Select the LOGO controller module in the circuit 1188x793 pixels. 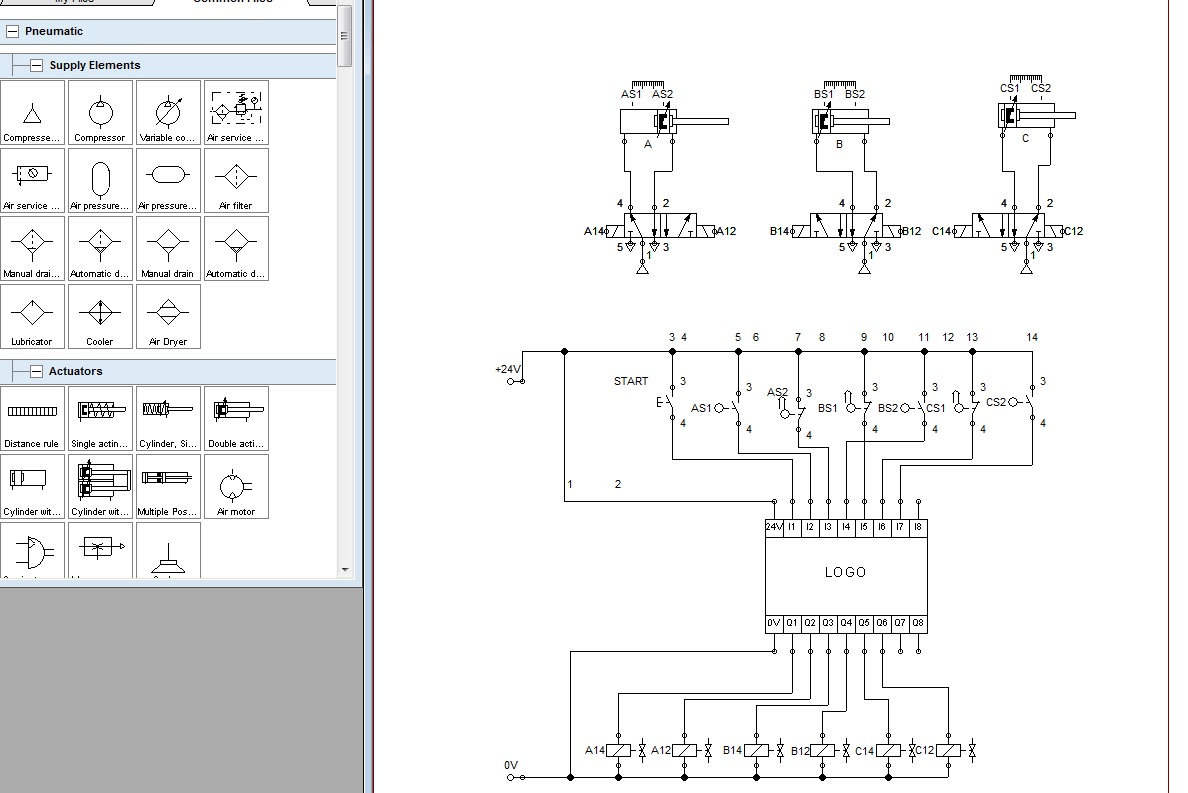(x=846, y=576)
